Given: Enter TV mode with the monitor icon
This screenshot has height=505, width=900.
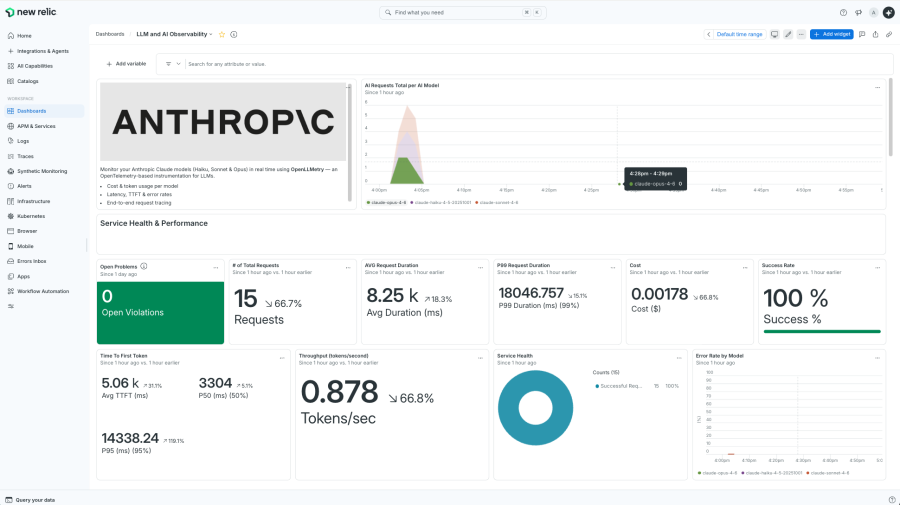Looking at the screenshot, I should coord(774,34).
